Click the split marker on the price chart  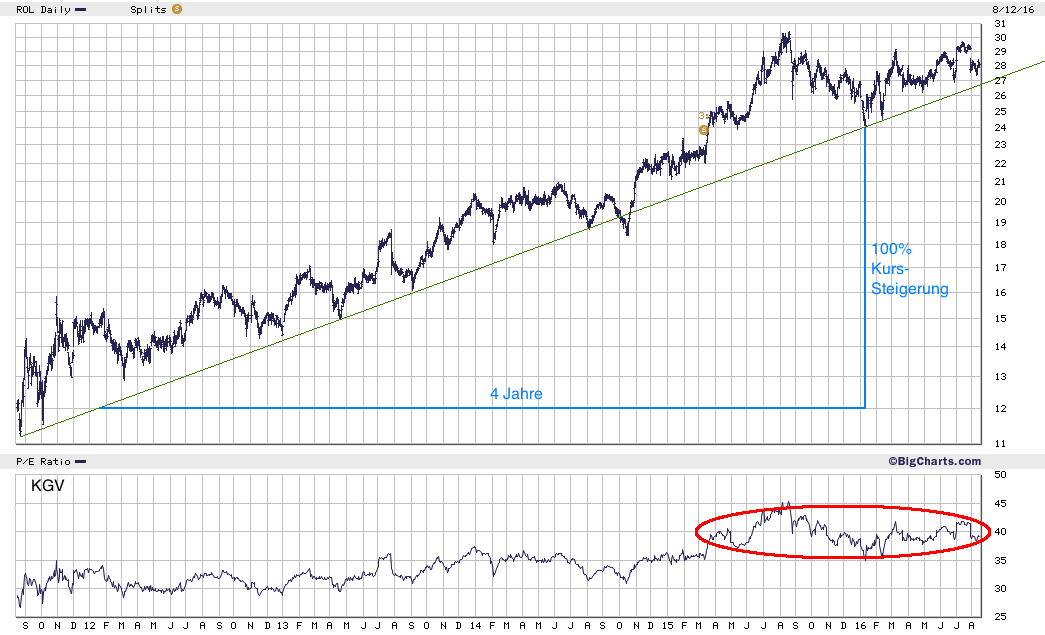tap(704, 130)
